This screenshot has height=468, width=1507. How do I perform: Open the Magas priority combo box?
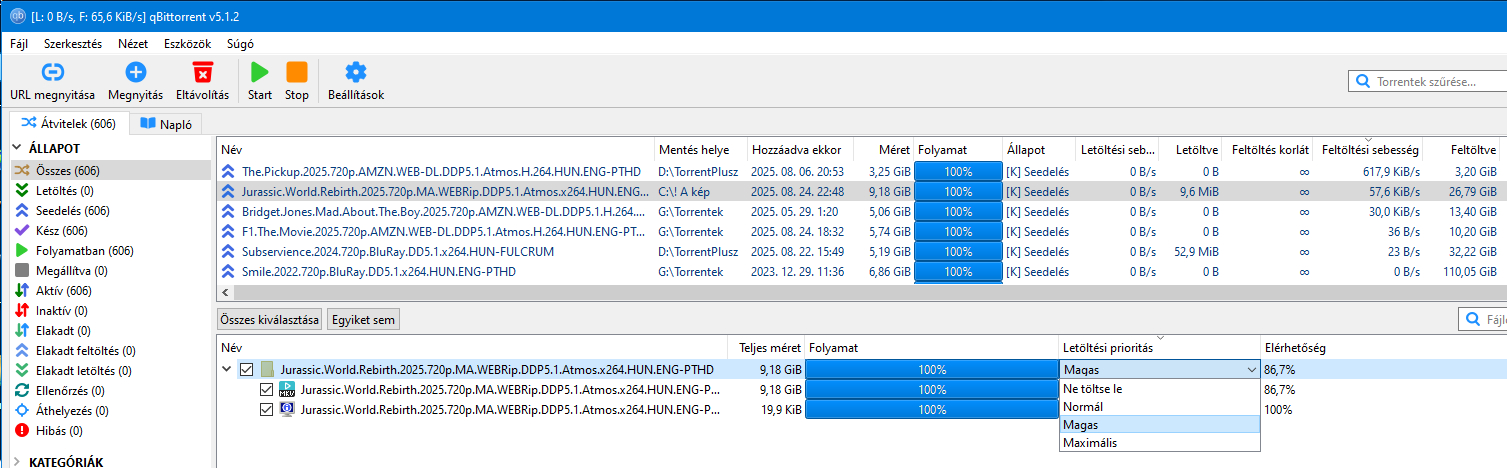[x=1160, y=369]
